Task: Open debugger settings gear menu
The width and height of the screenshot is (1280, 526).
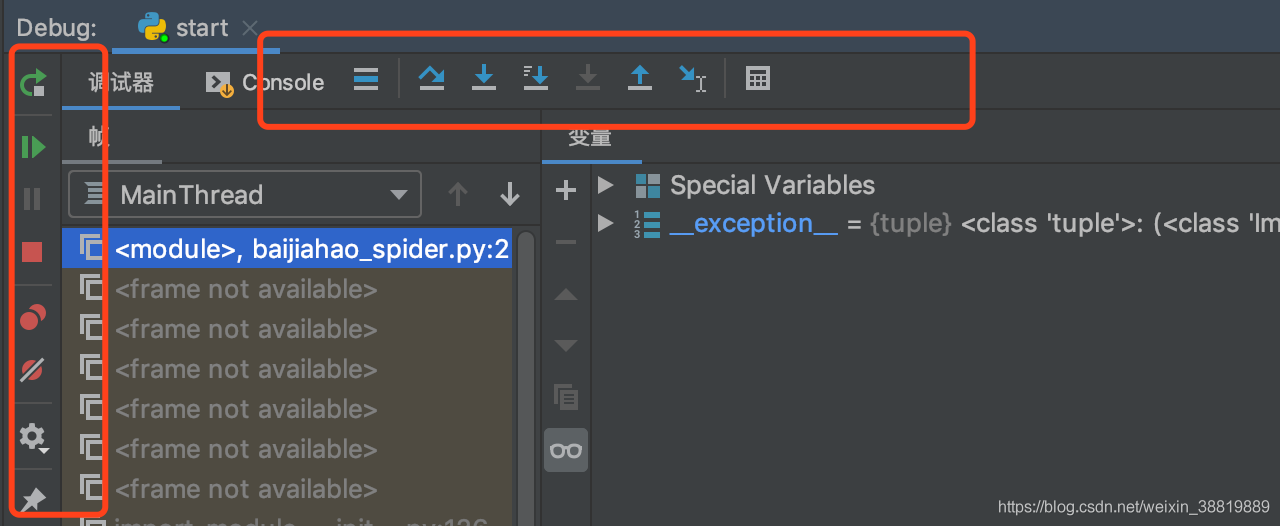Action: (x=33, y=437)
